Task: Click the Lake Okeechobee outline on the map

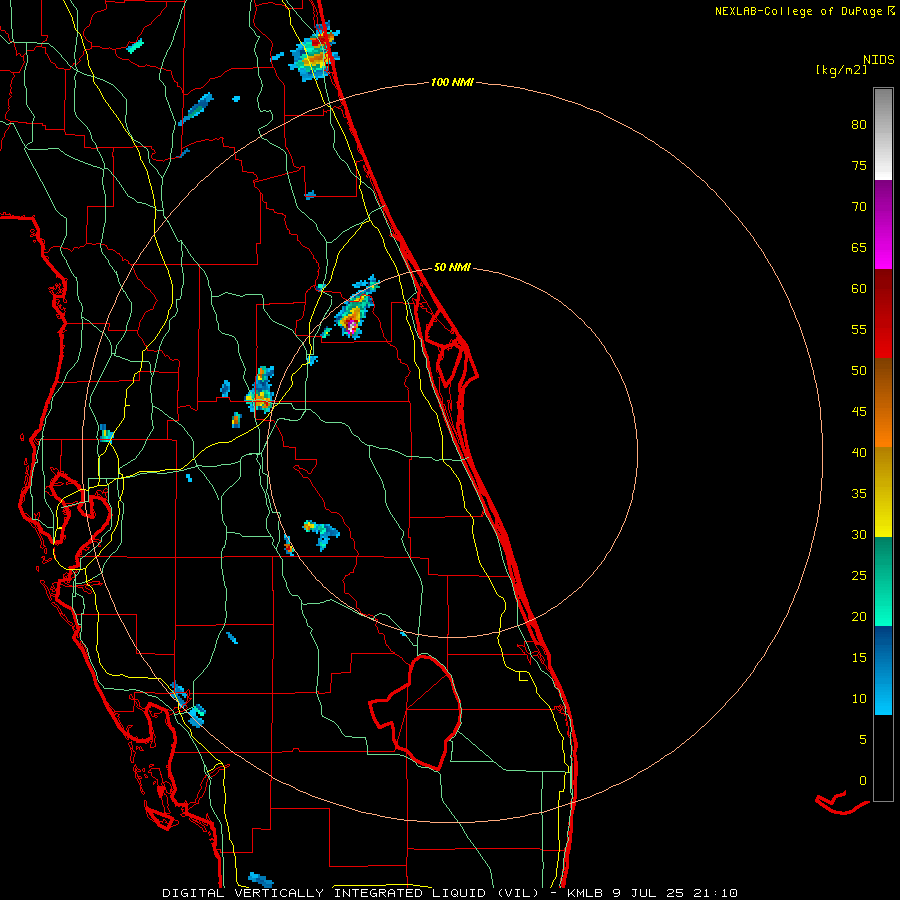Action: pyautogui.click(x=414, y=712)
